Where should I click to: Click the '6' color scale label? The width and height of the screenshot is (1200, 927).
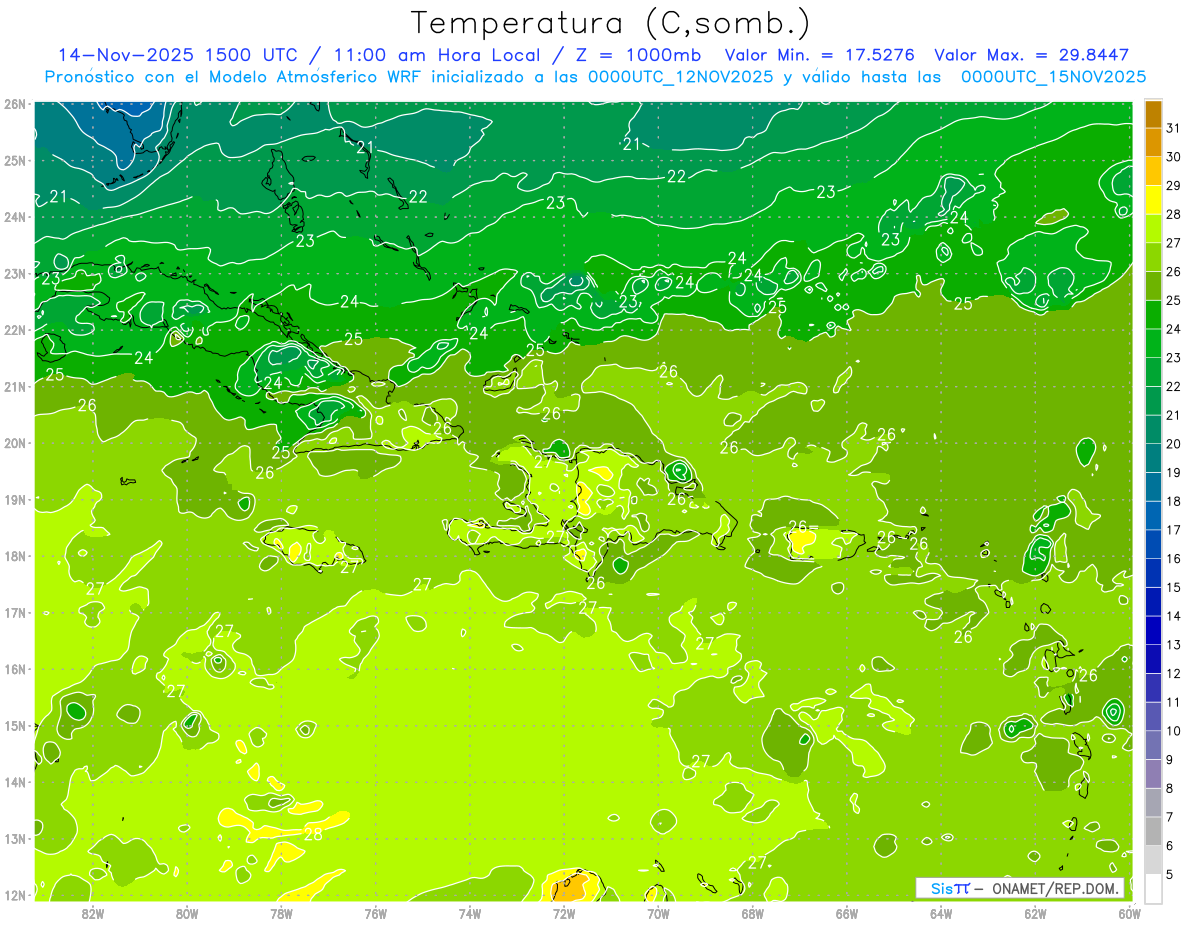(x=1170, y=845)
